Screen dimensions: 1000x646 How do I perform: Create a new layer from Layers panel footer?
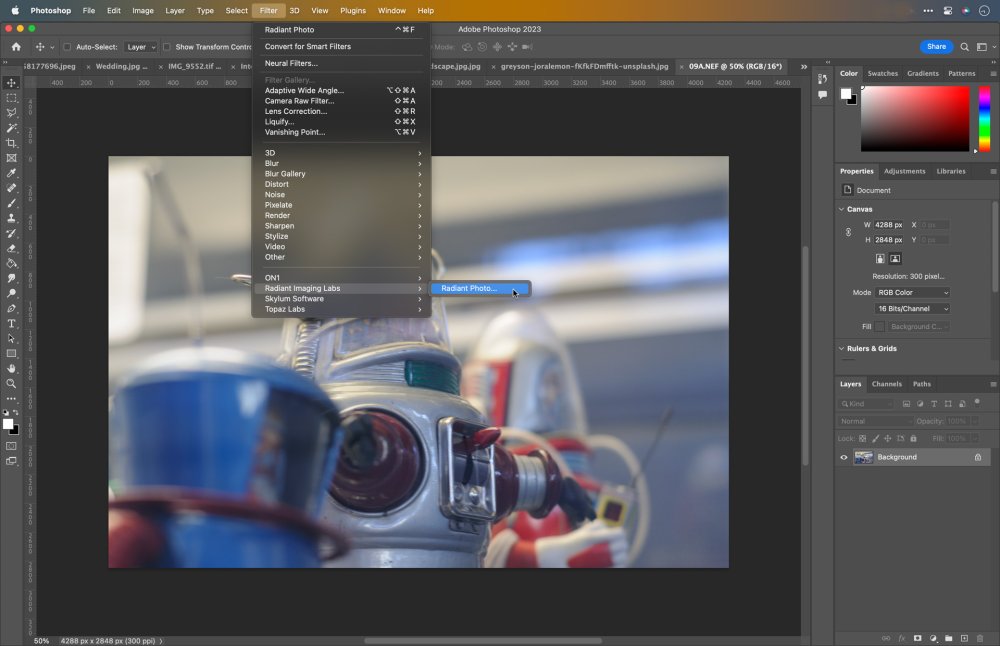964,638
